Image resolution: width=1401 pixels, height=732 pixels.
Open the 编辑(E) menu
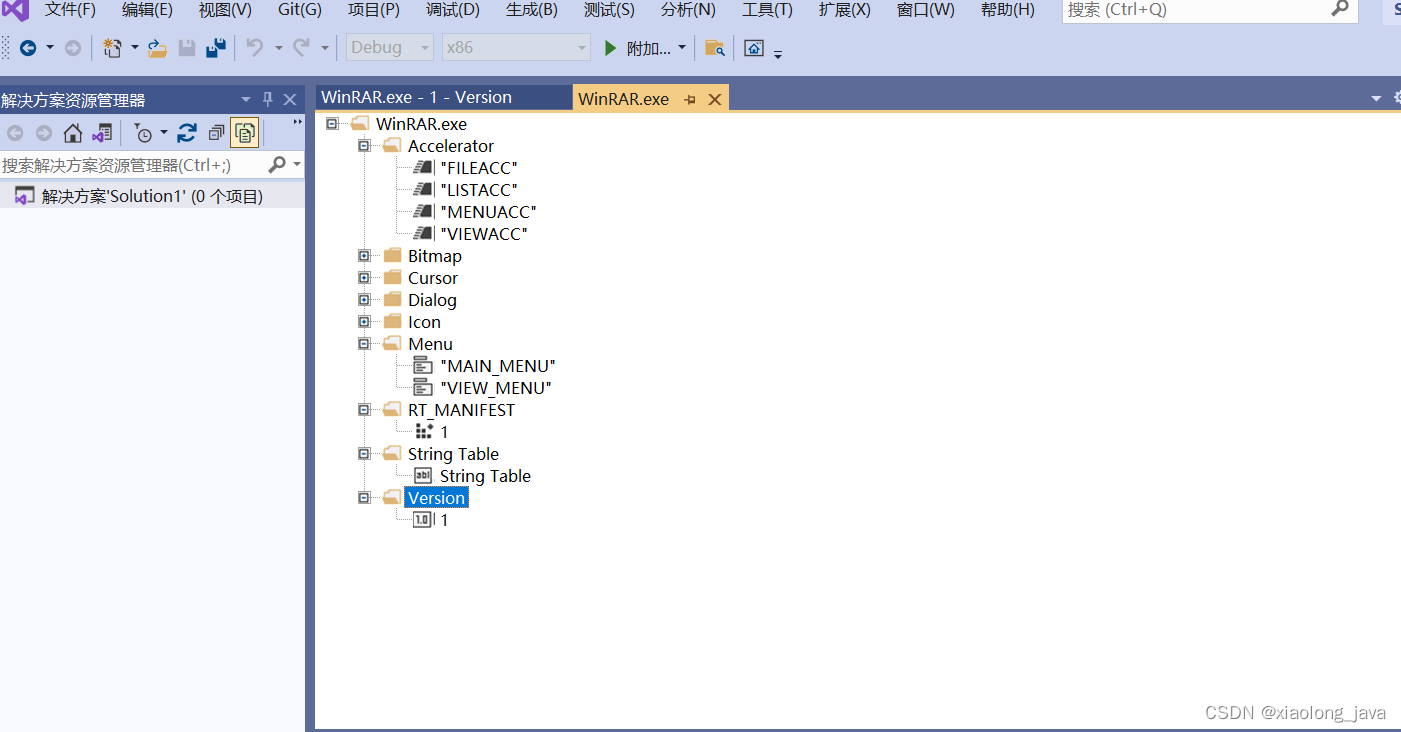(147, 10)
